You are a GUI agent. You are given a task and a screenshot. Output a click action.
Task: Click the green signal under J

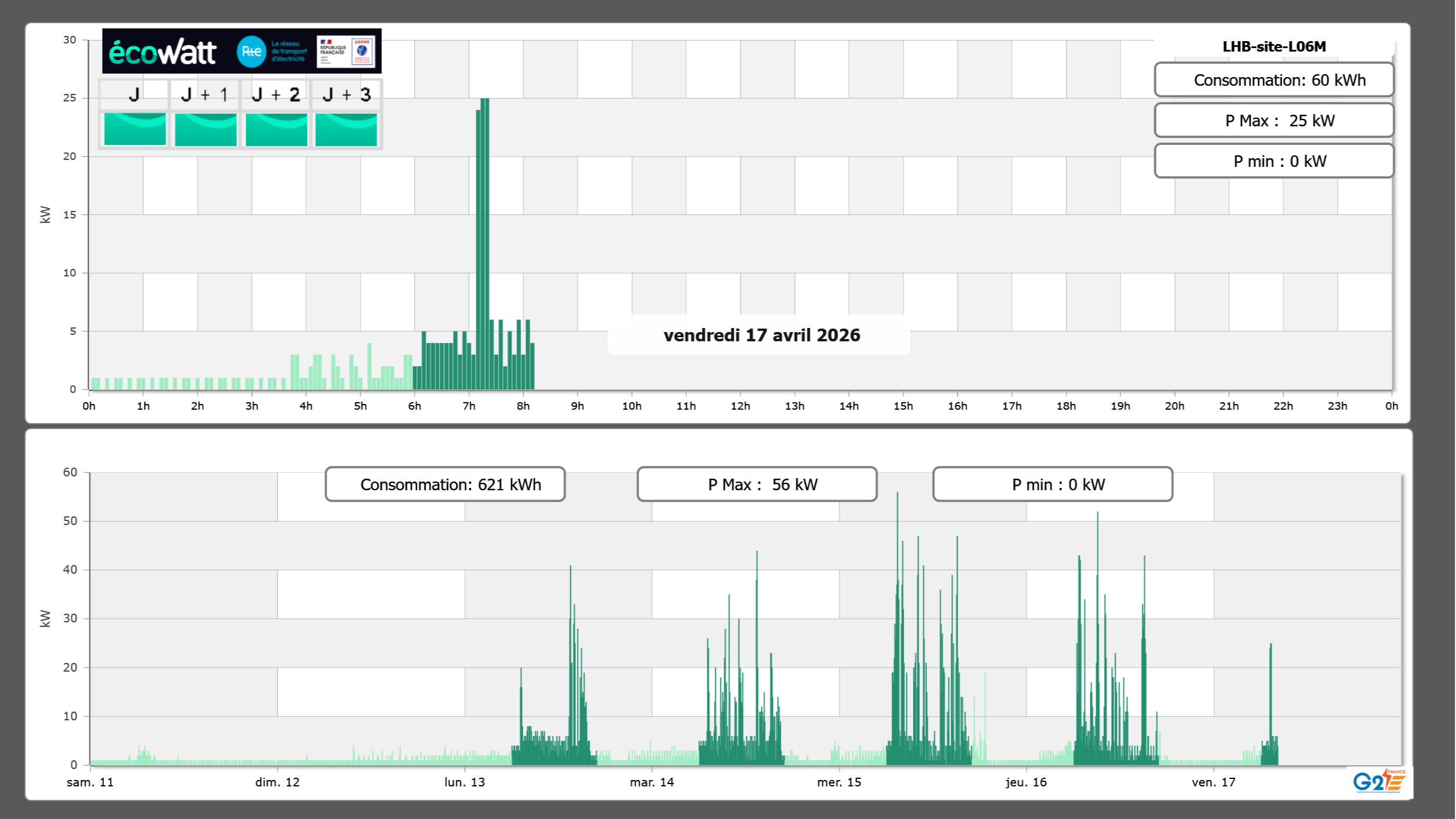pos(135,129)
